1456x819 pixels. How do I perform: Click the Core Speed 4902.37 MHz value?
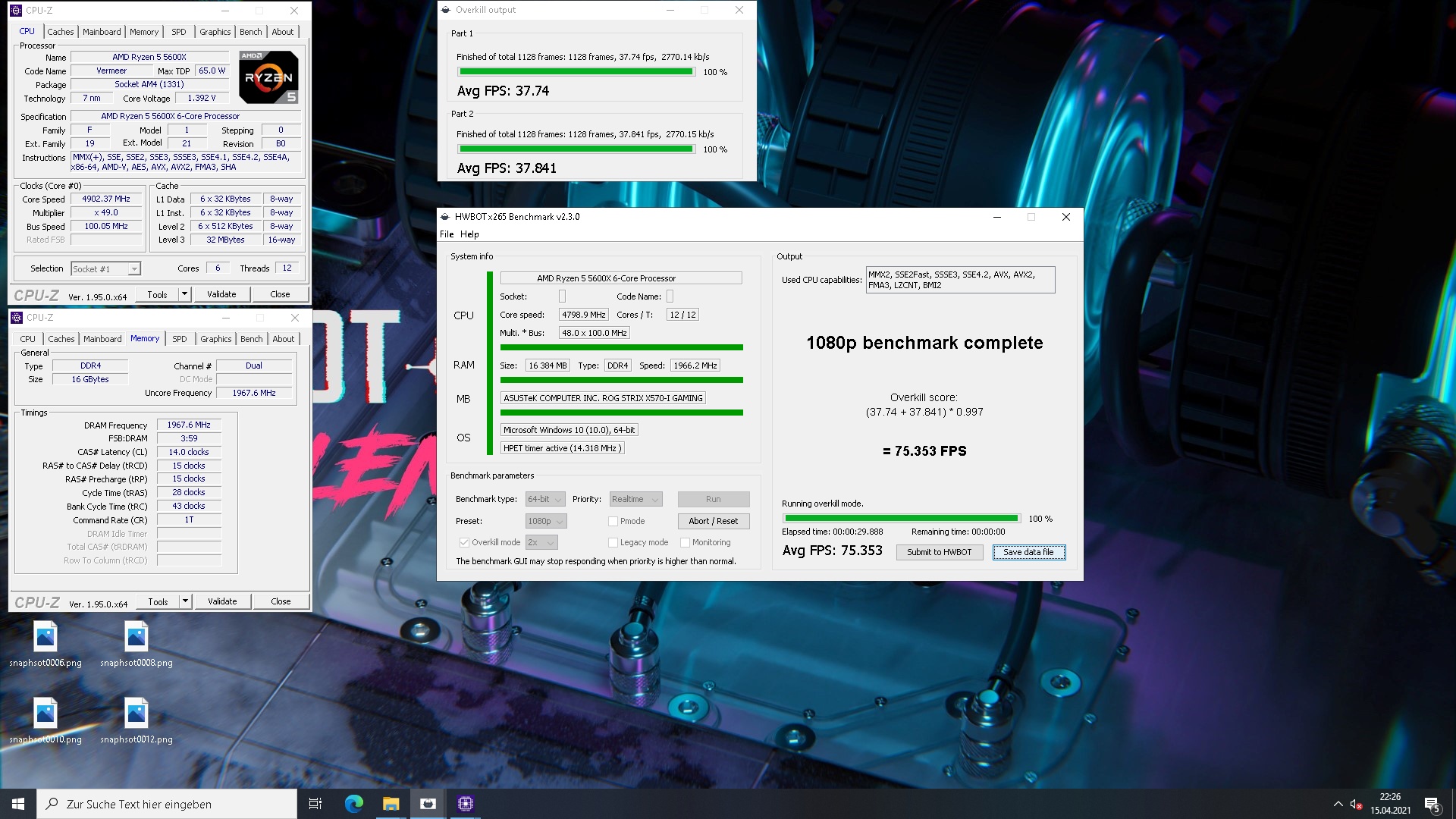pos(106,199)
